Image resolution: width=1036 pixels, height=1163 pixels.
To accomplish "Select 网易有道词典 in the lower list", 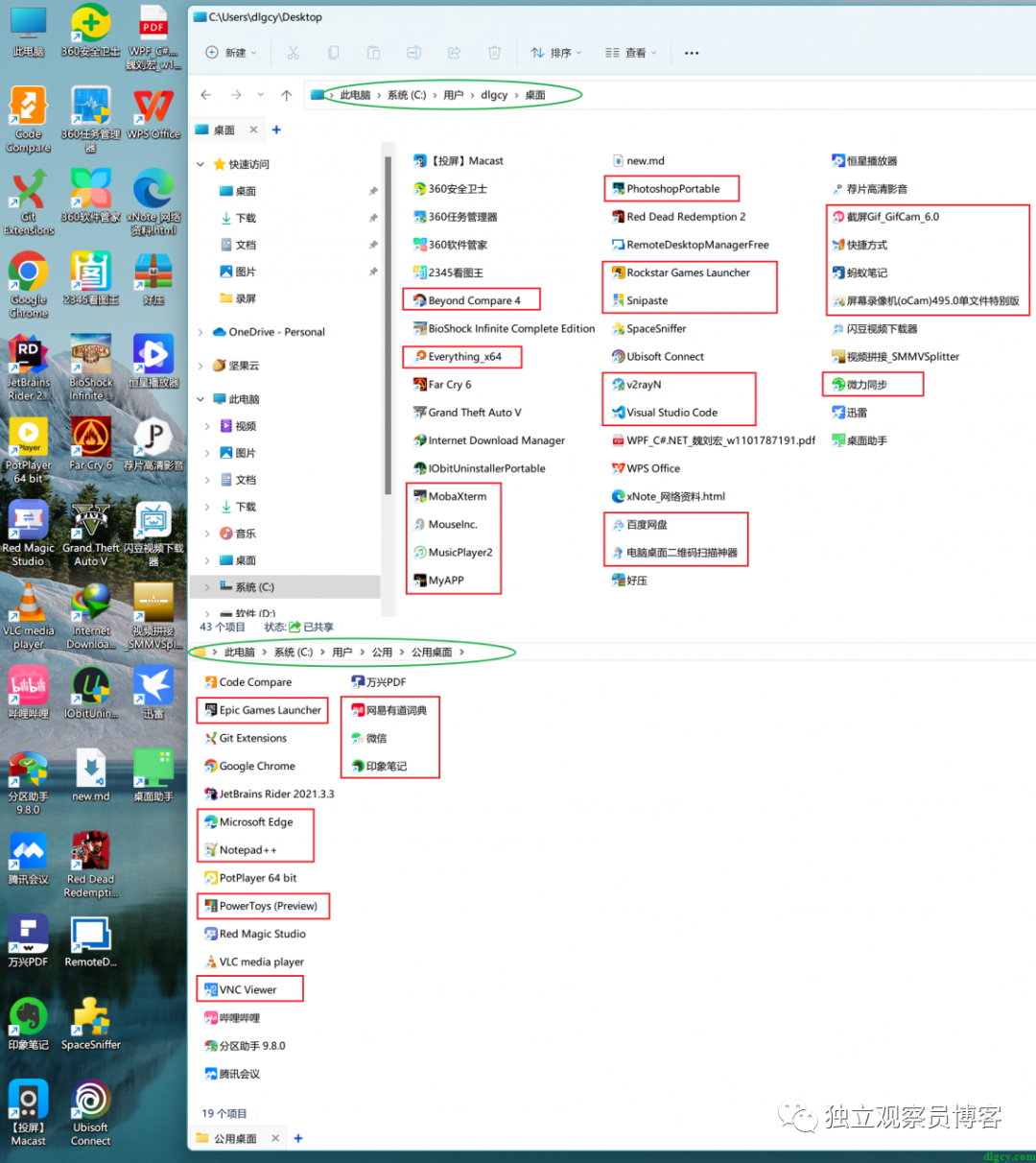I will point(388,711).
